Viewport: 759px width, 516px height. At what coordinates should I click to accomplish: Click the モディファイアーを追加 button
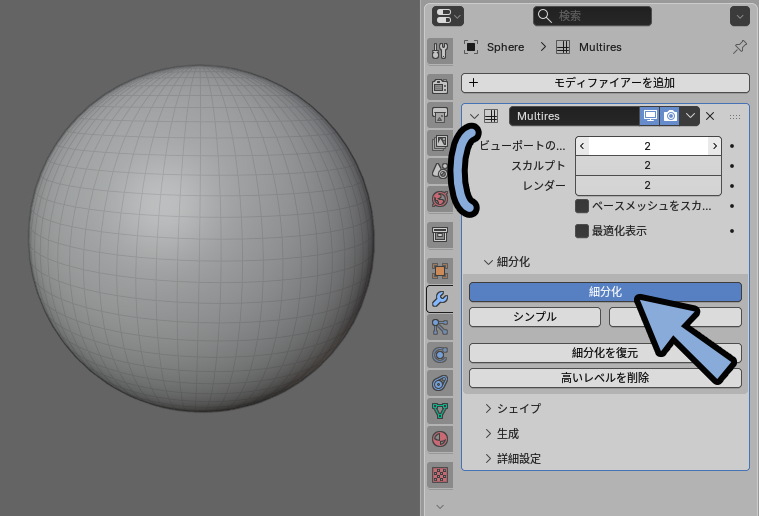[605, 83]
